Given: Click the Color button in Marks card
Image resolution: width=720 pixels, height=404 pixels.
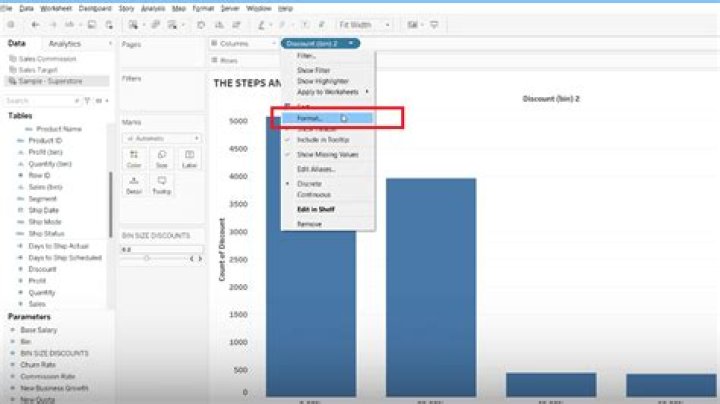Looking at the screenshot, I should [x=134, y=158].
